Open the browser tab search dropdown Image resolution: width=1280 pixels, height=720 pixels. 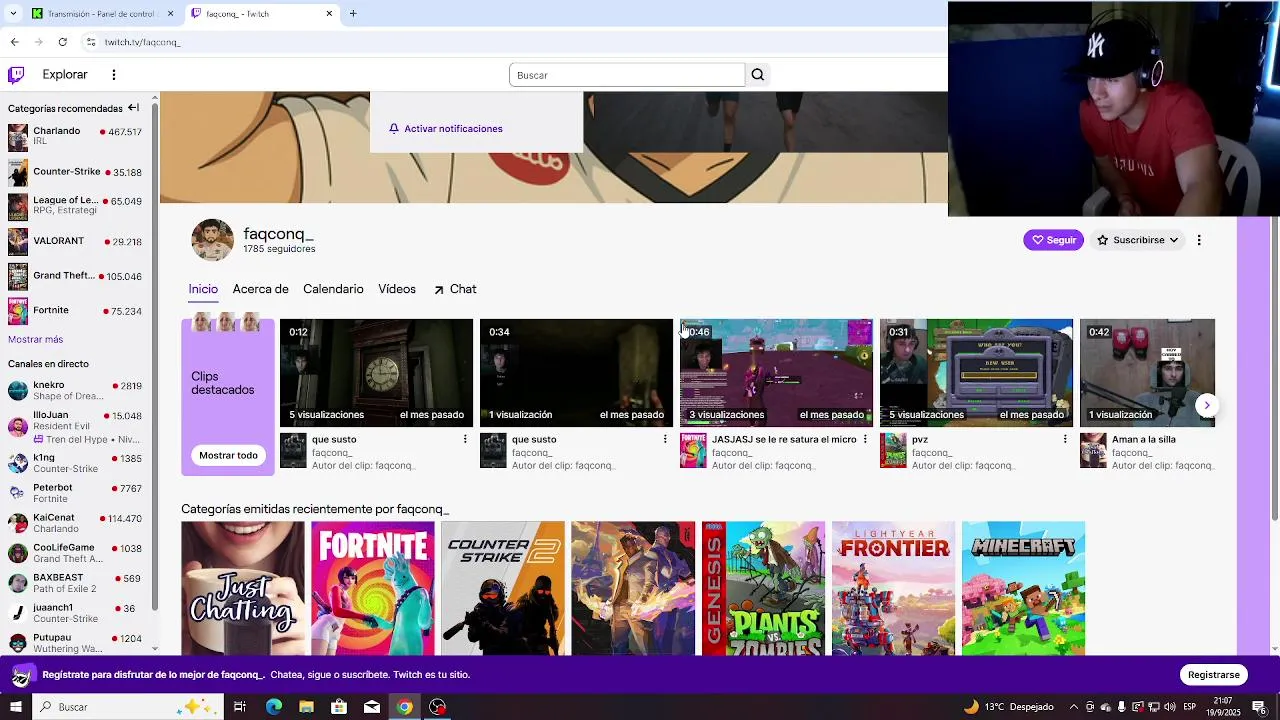tap(13, 14)
